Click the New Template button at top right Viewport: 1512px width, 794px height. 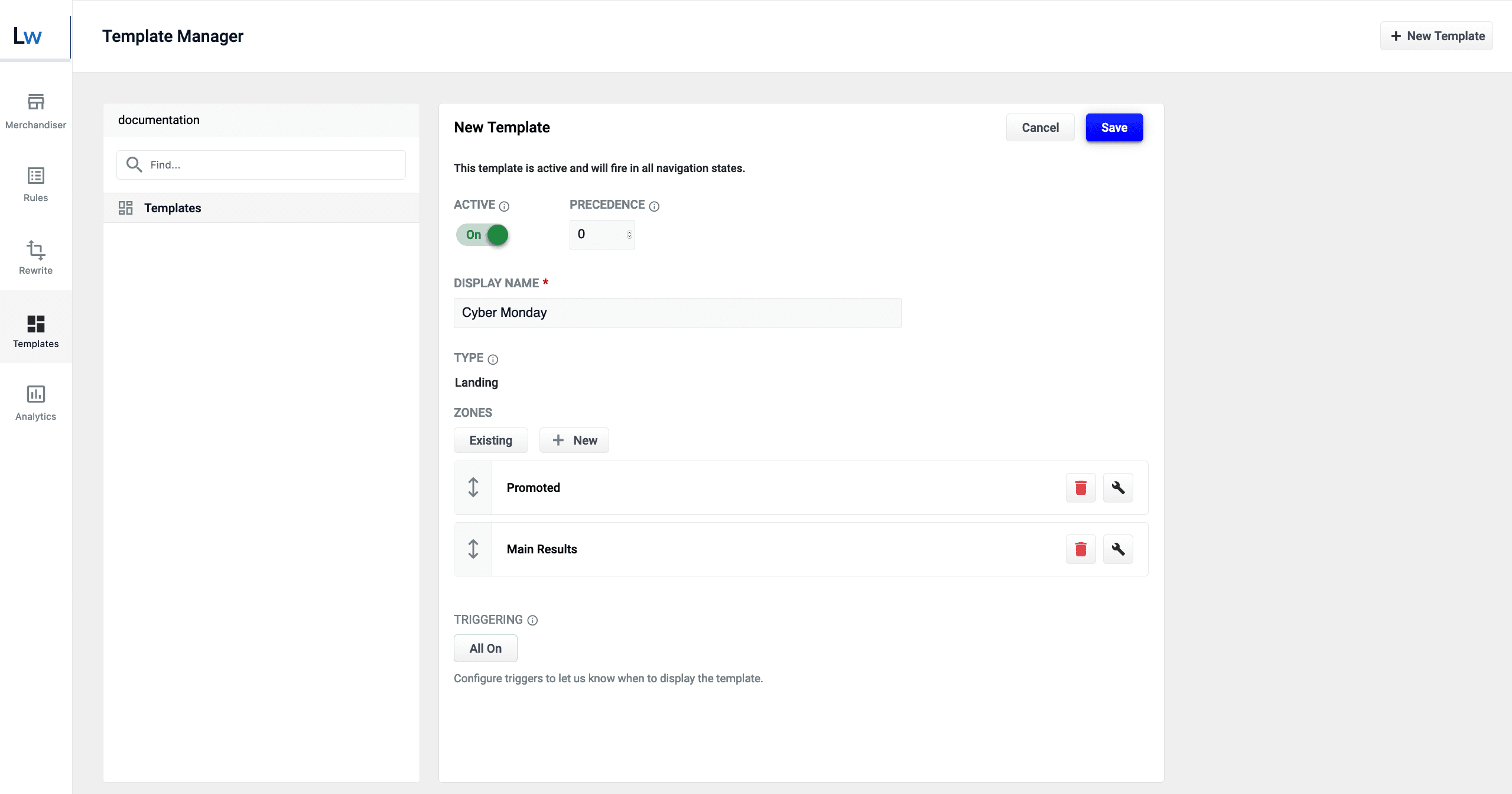tap(1436, 36)
